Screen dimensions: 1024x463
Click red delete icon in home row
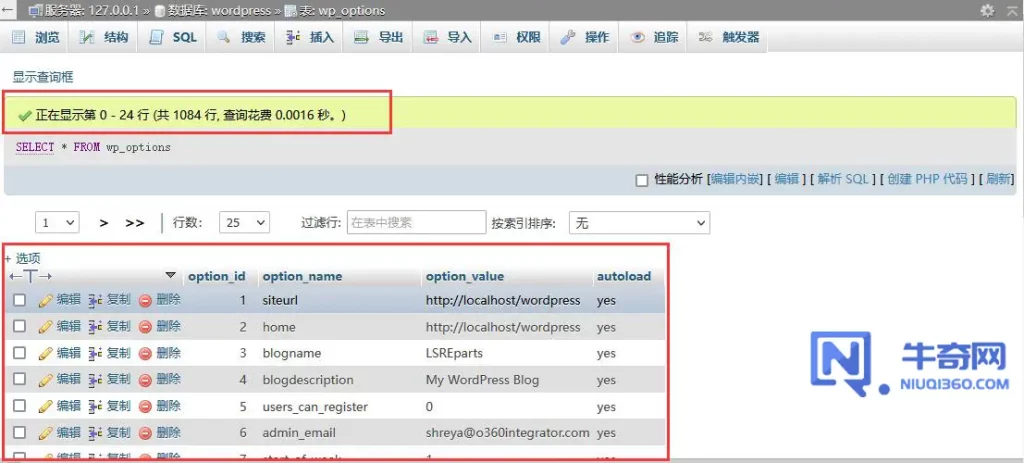click(x=145, y=327)
